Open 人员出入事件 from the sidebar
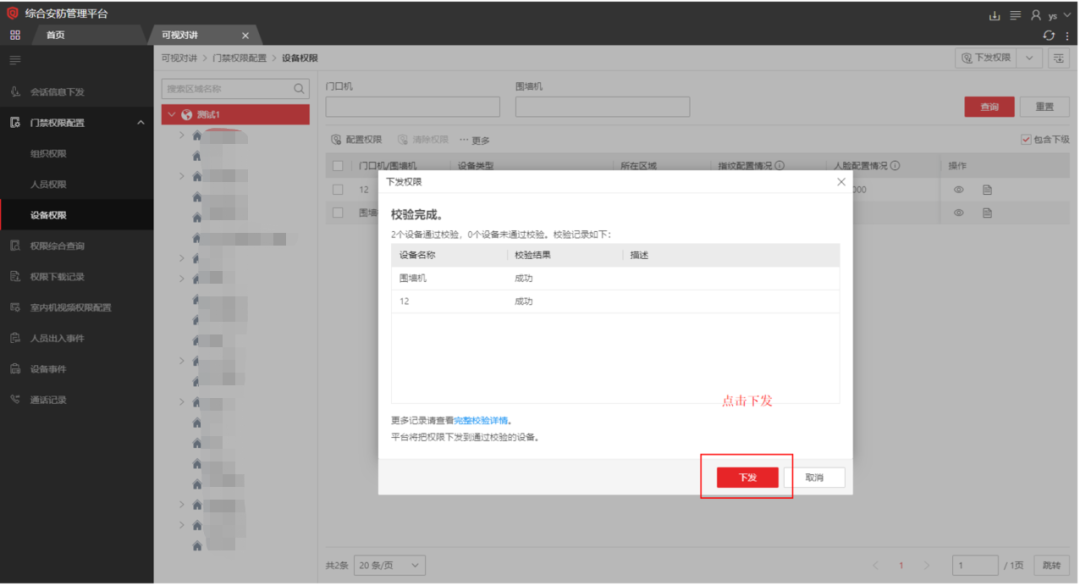The height and width of the screenshot is (586, 1080). (57, 338)
